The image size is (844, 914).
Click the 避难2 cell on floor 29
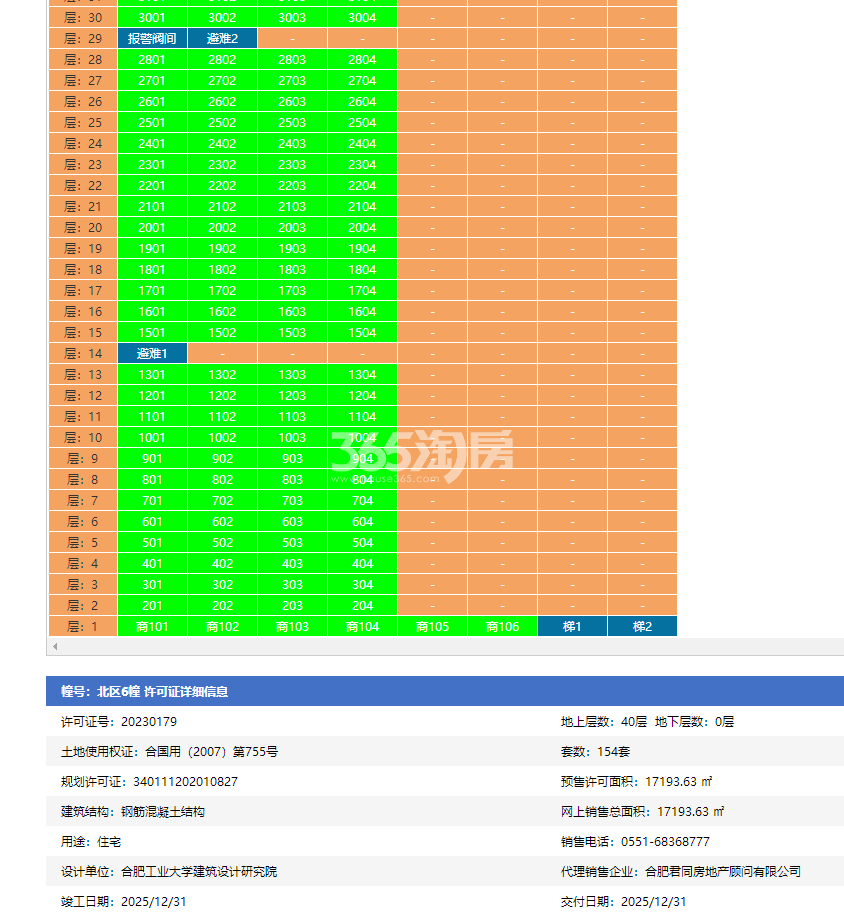coord(222,38)
